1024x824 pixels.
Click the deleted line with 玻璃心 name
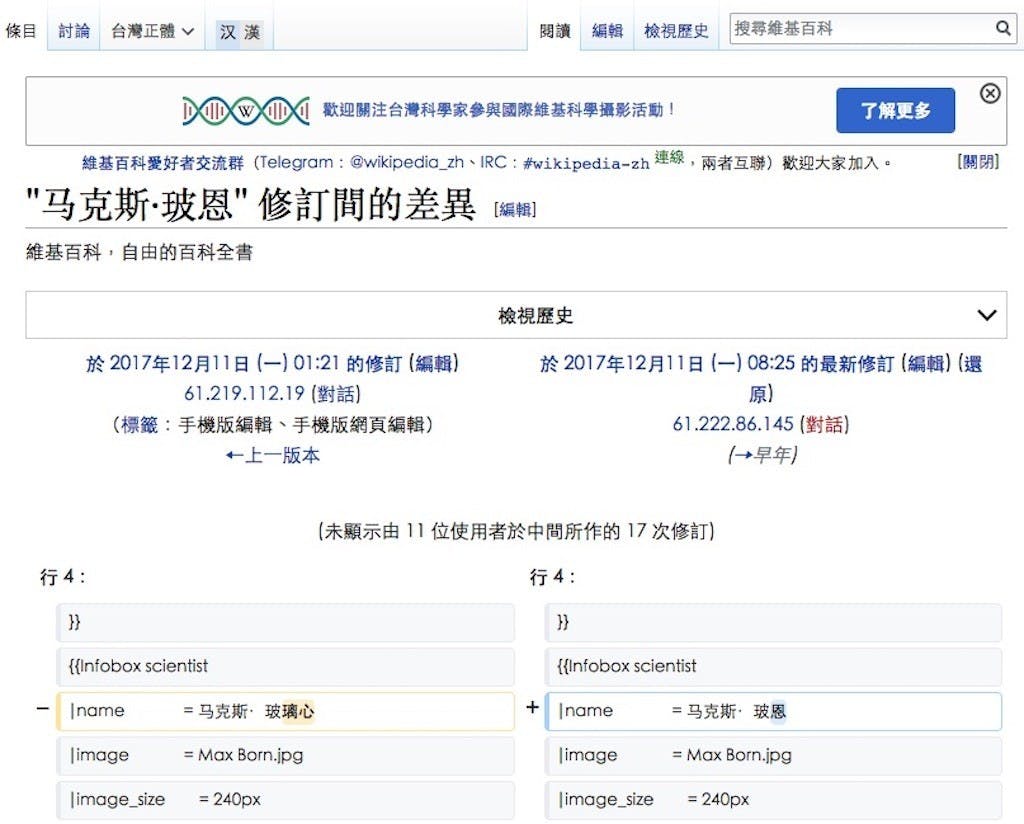pyautogui.click(x=285, y=711)
